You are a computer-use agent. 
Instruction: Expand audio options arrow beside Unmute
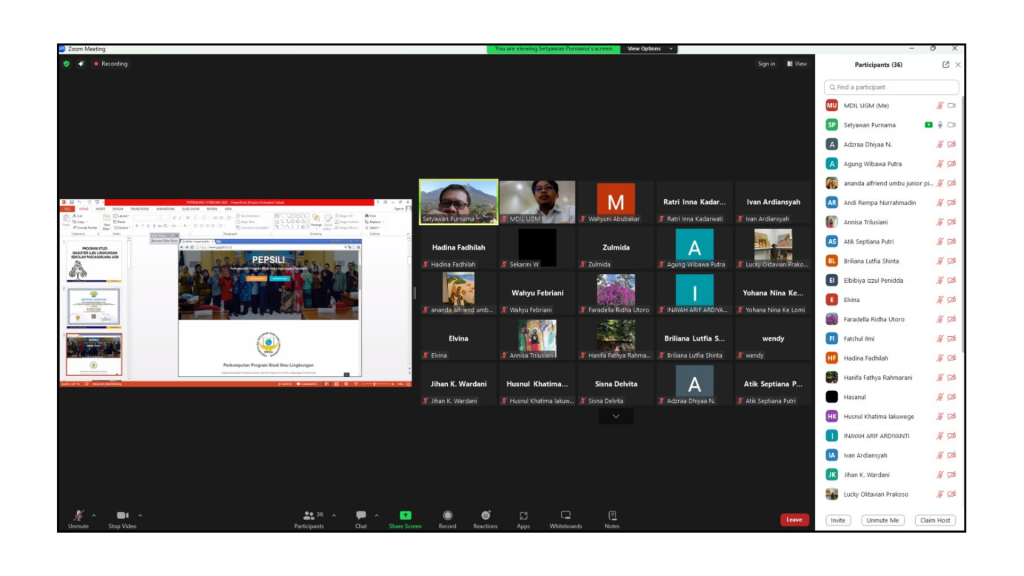pyautogui.click(x=94, y=515)
